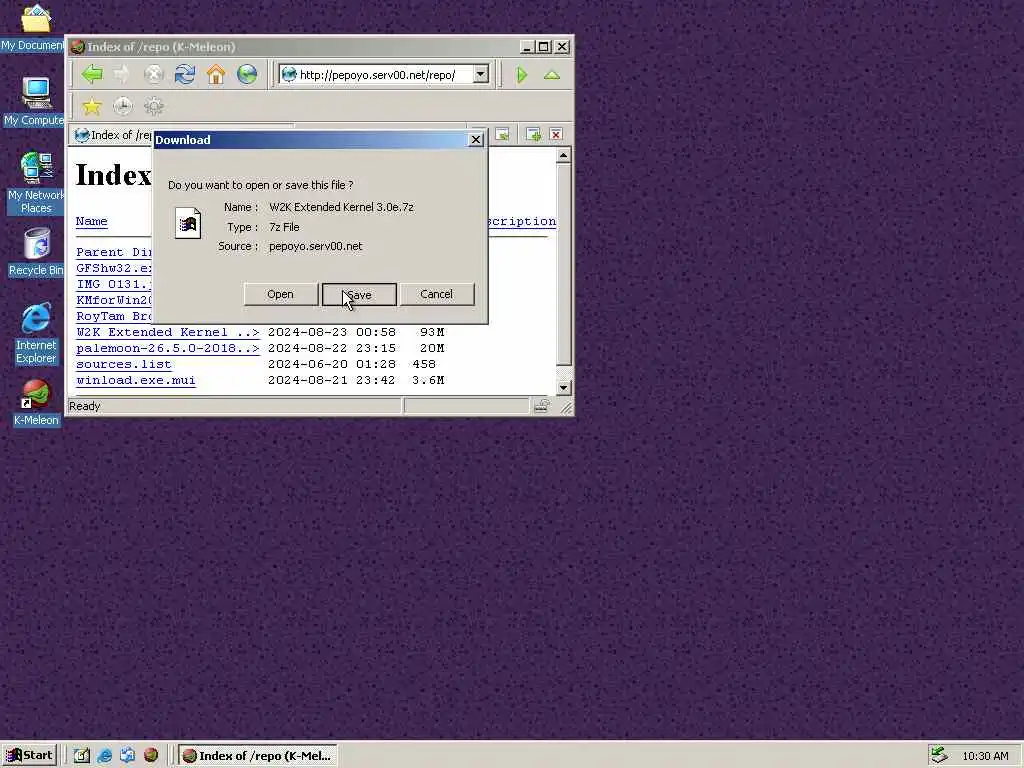The height and width of the screenshot is (768, 1024).
Task: Click the file name 'W2K Extended Kernel 3.0e.7z'
Action: (342, 207)
